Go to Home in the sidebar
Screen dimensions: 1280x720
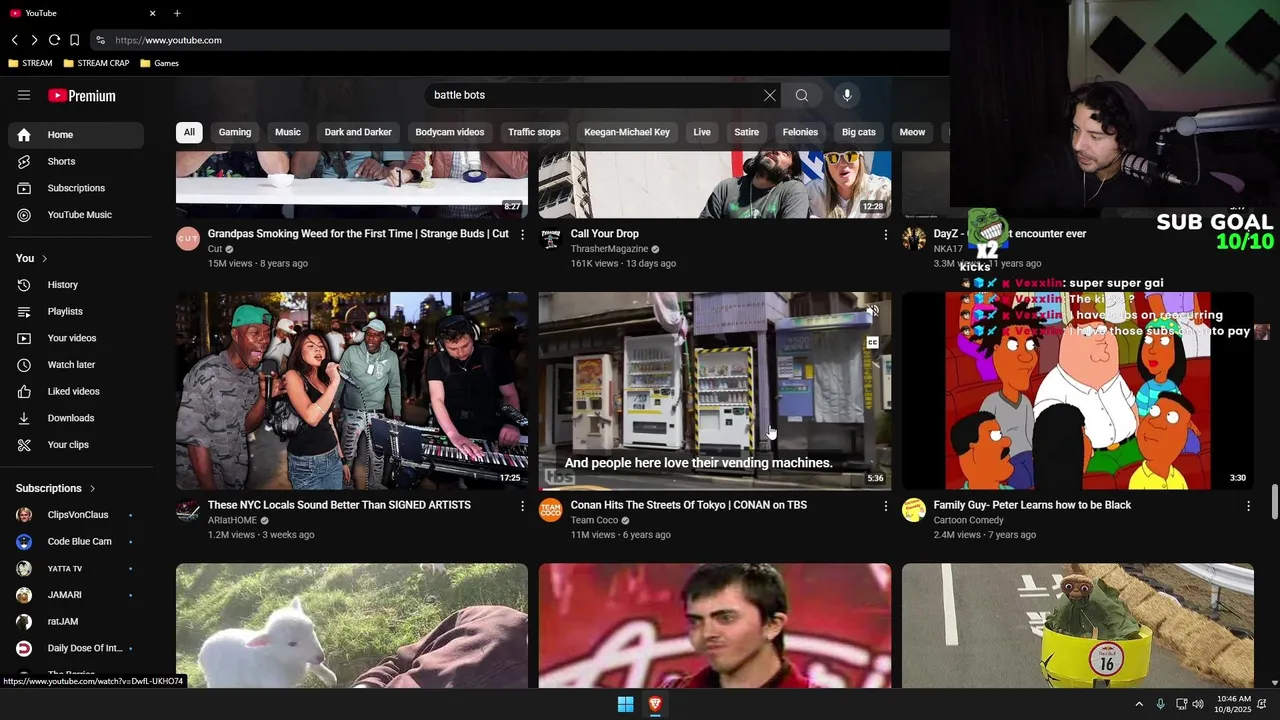76,135
